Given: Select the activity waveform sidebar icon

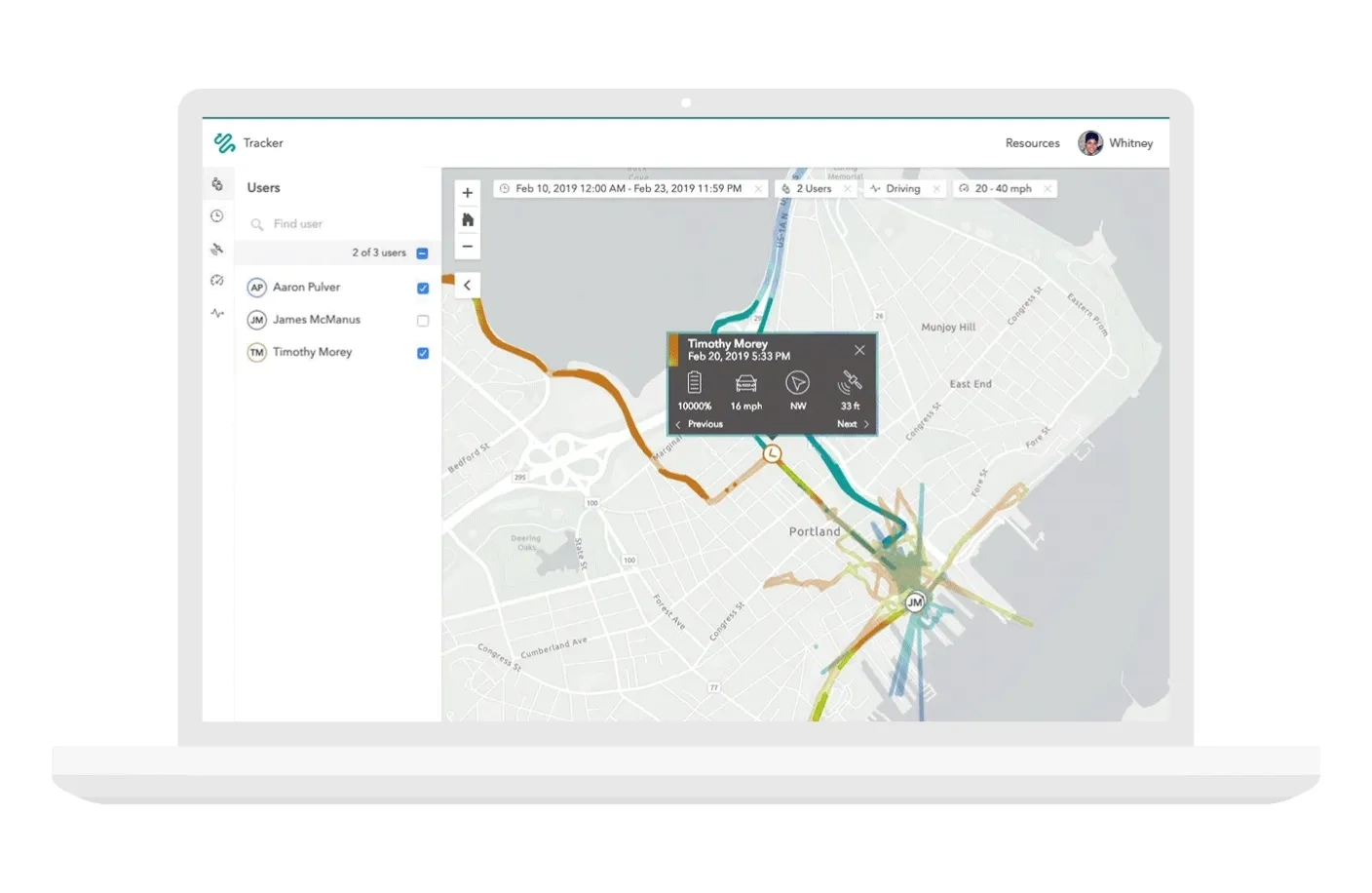Looking at the screenshot, I should tap(217, 313).
